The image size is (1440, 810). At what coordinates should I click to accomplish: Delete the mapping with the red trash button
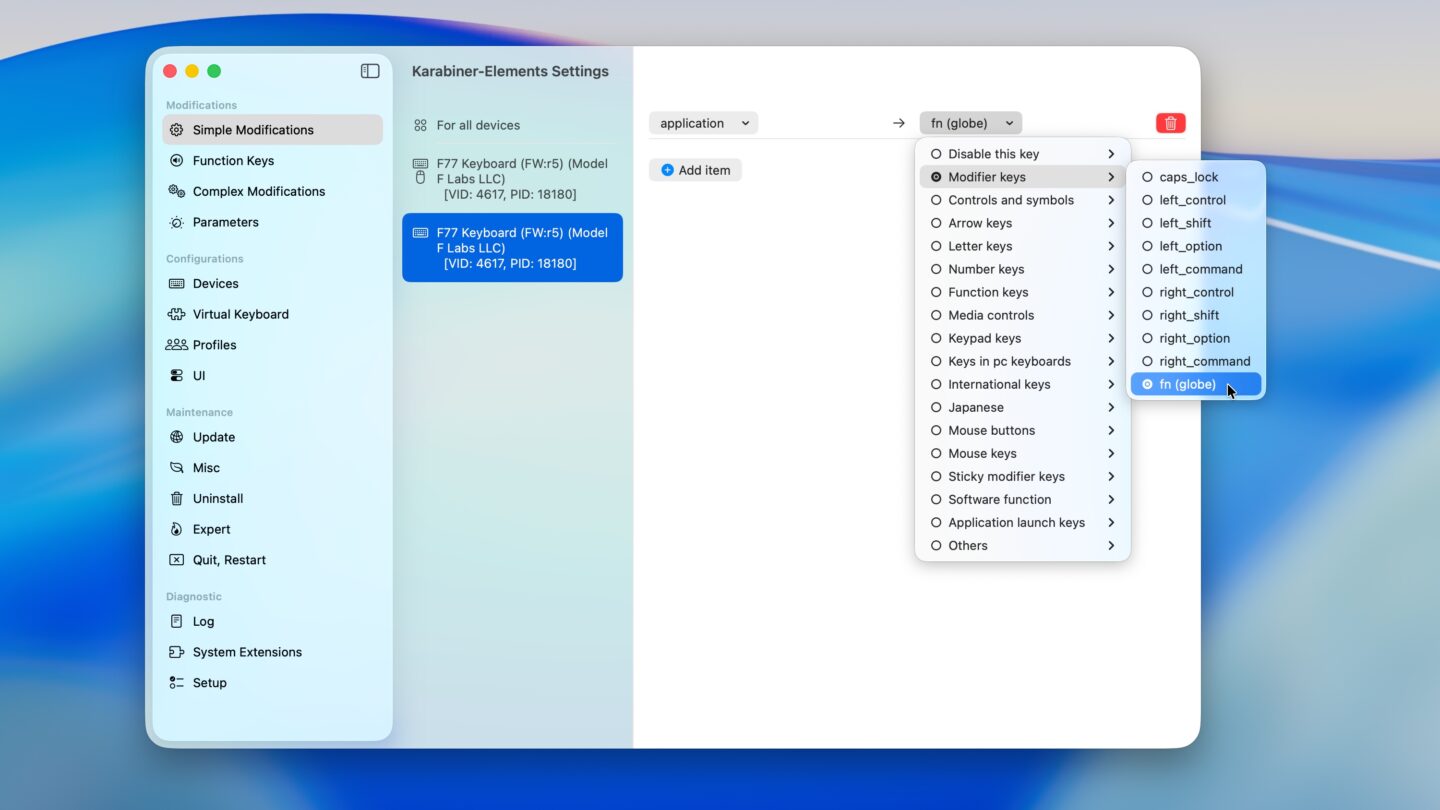point(1170,123)
